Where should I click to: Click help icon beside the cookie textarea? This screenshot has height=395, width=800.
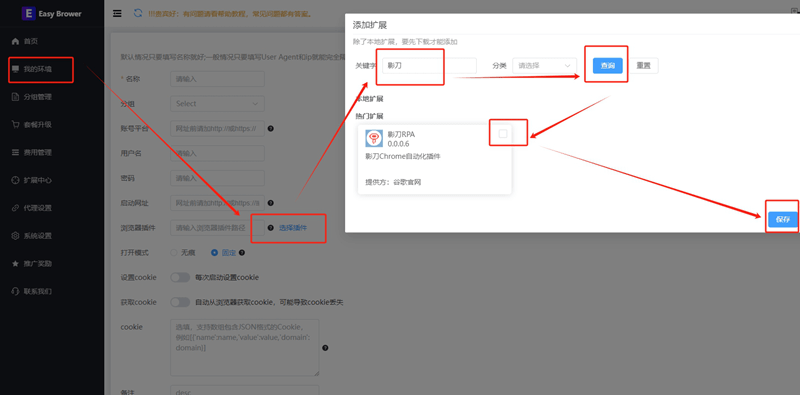click(x=326, y=348)
